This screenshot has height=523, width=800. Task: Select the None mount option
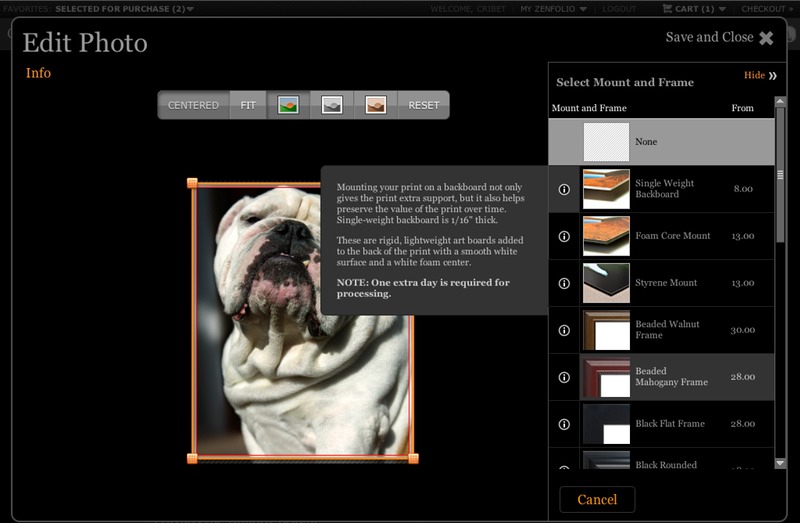660,142
